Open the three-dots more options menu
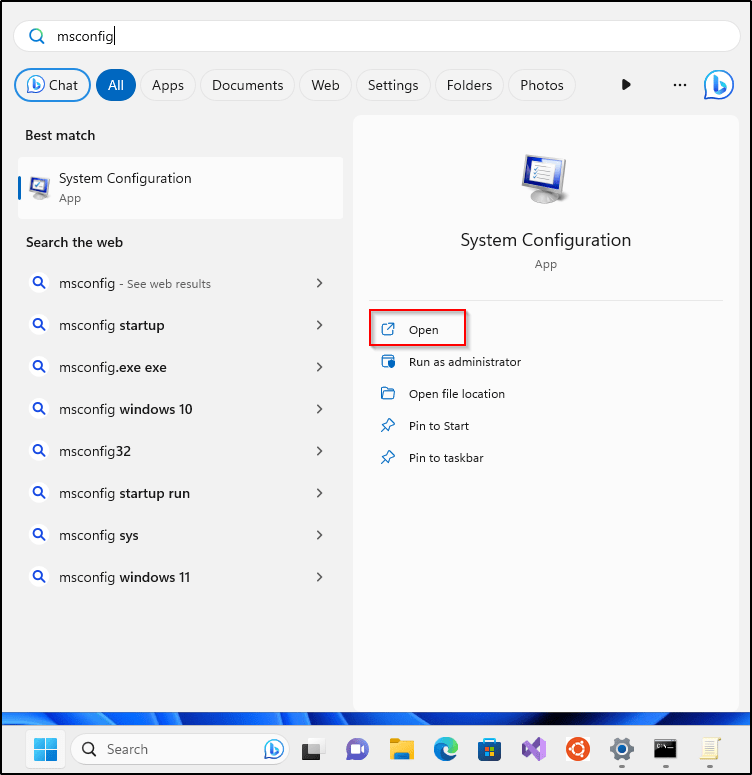The image size is (752, 775). [680, 85]
